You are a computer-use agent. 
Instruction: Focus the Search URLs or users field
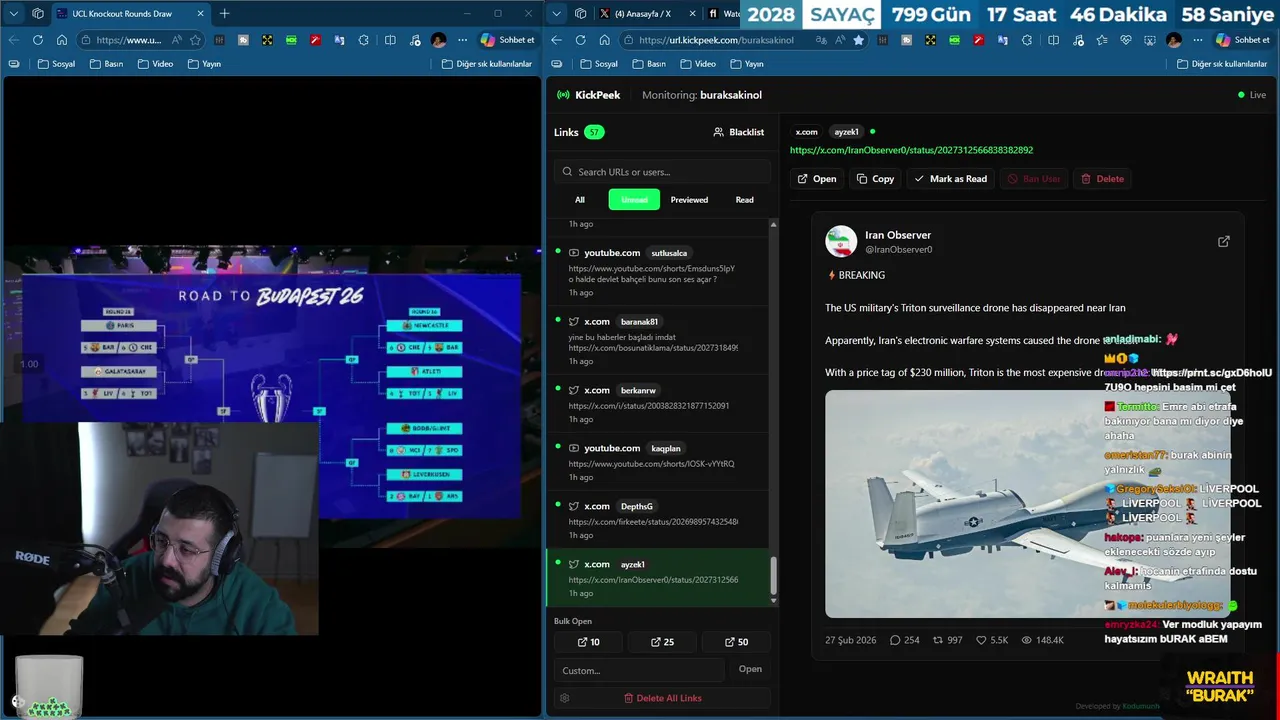tap(662, 172)
